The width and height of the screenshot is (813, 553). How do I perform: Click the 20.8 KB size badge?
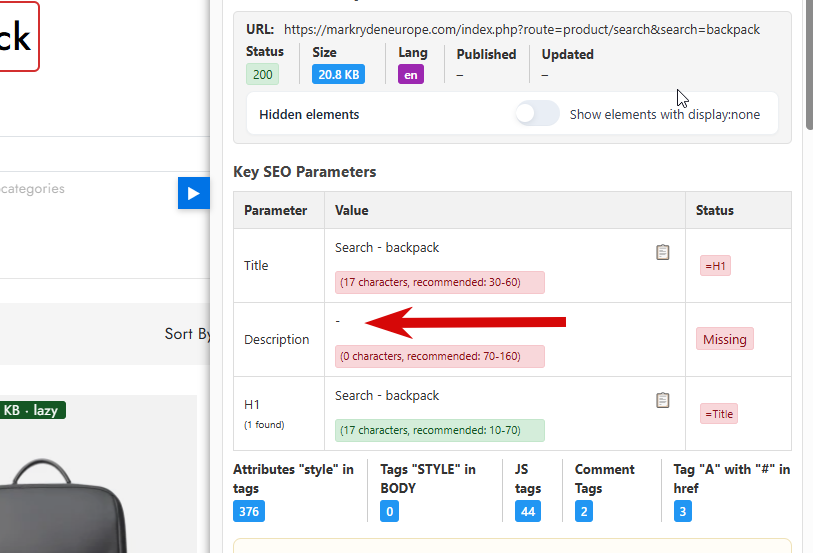tap(339, 74)
